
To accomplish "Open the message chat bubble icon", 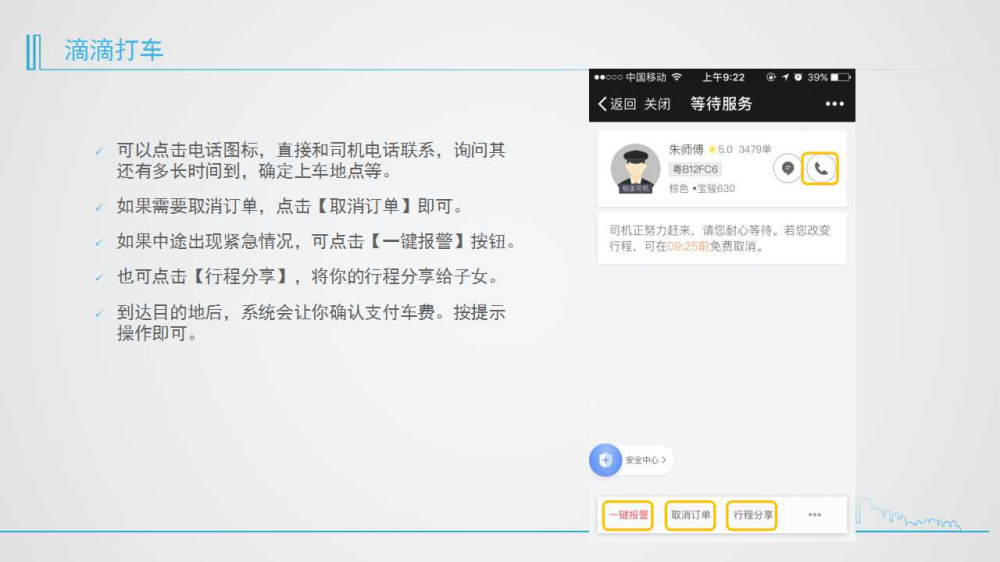I will (788, 169).
